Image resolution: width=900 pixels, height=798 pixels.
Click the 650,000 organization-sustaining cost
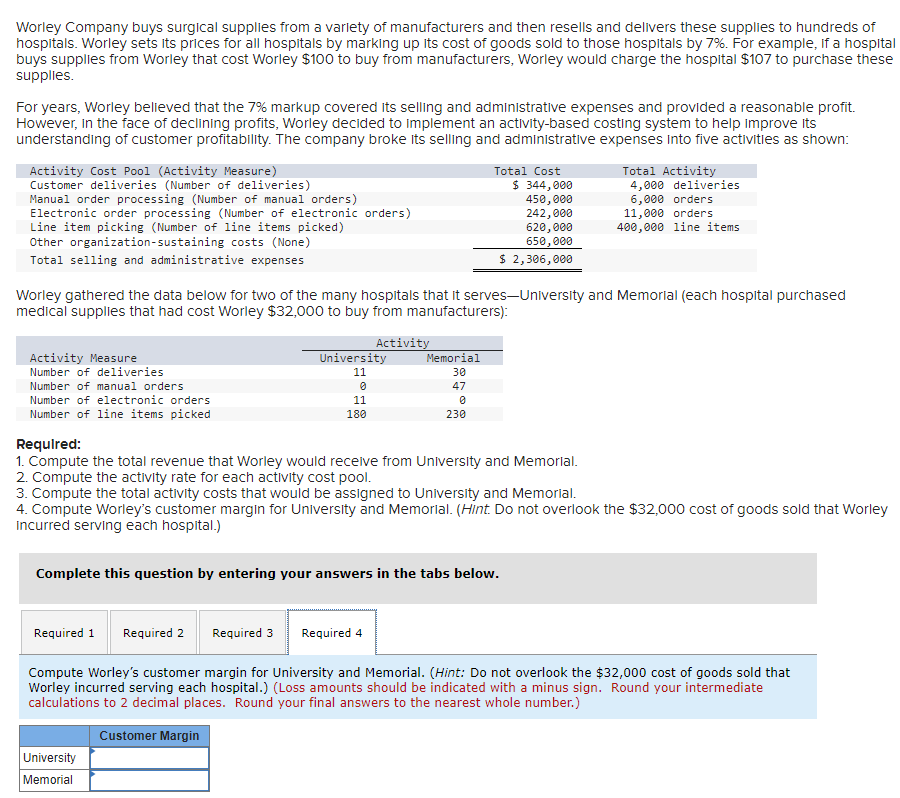(549, 241)
